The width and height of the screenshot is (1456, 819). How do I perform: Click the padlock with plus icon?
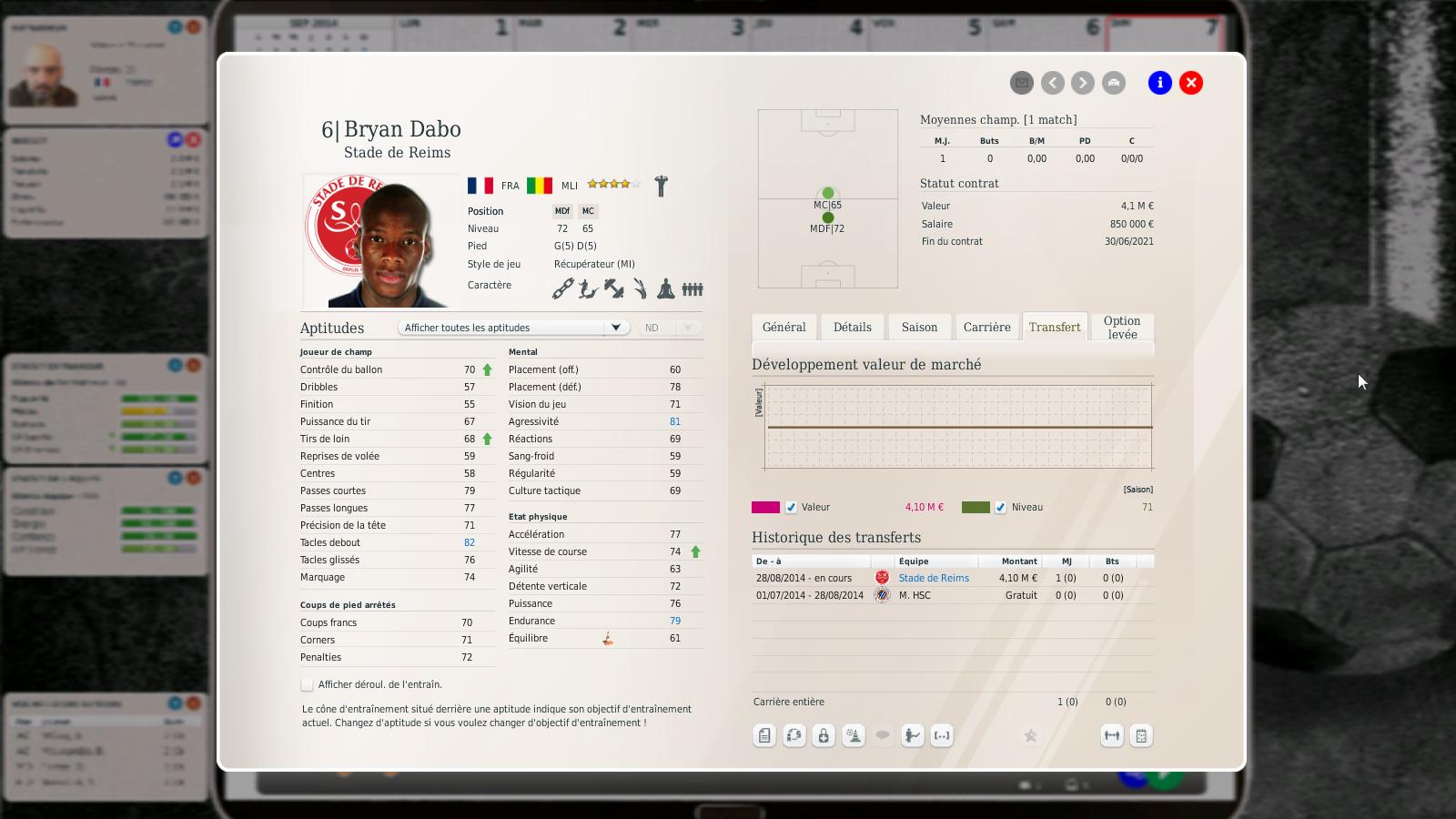(x=824, y=735)
